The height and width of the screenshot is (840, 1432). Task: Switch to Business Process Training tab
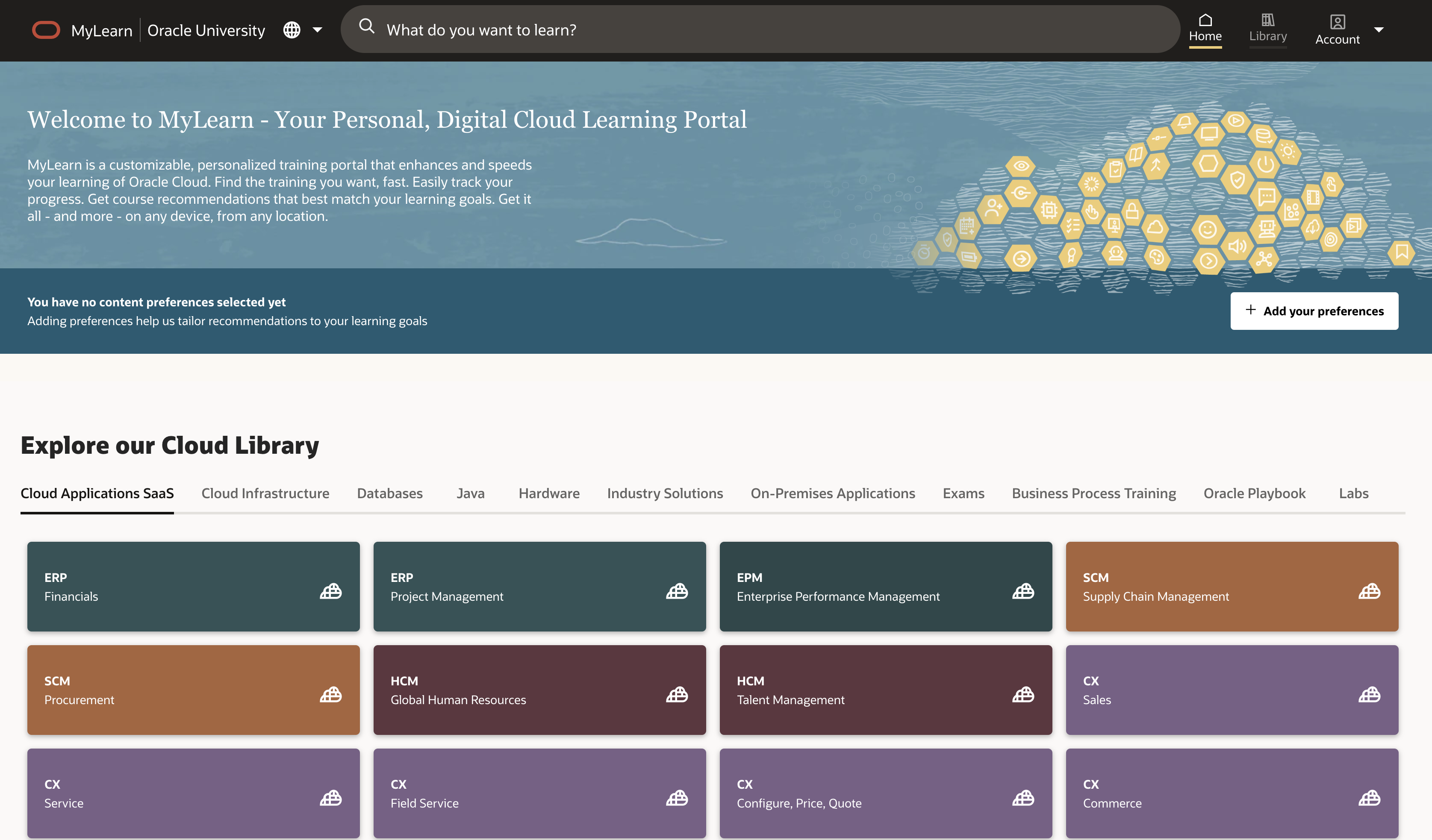click(x=1094, y=493)
